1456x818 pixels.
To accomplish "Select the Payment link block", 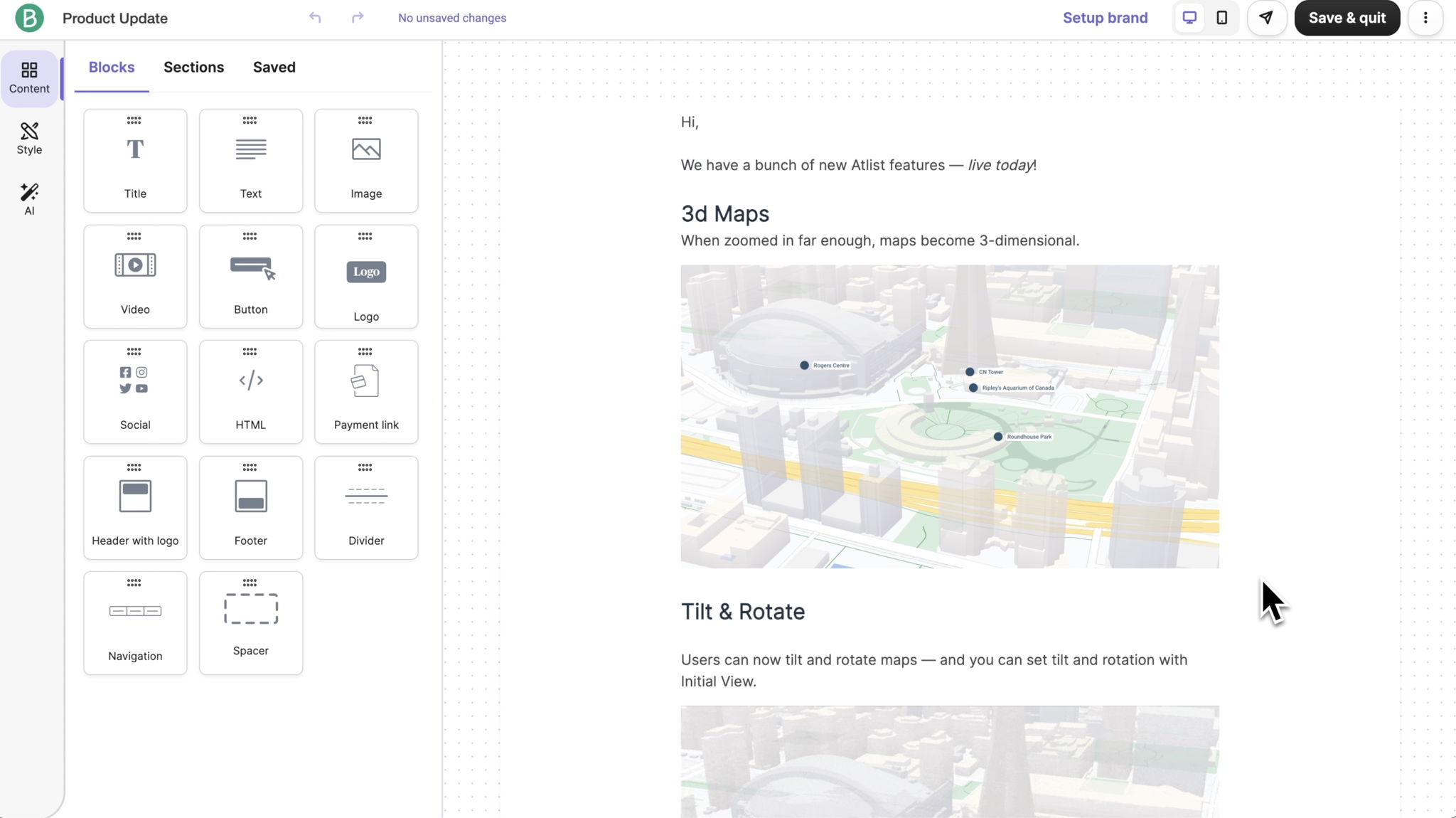I will [x=366, y=392].
